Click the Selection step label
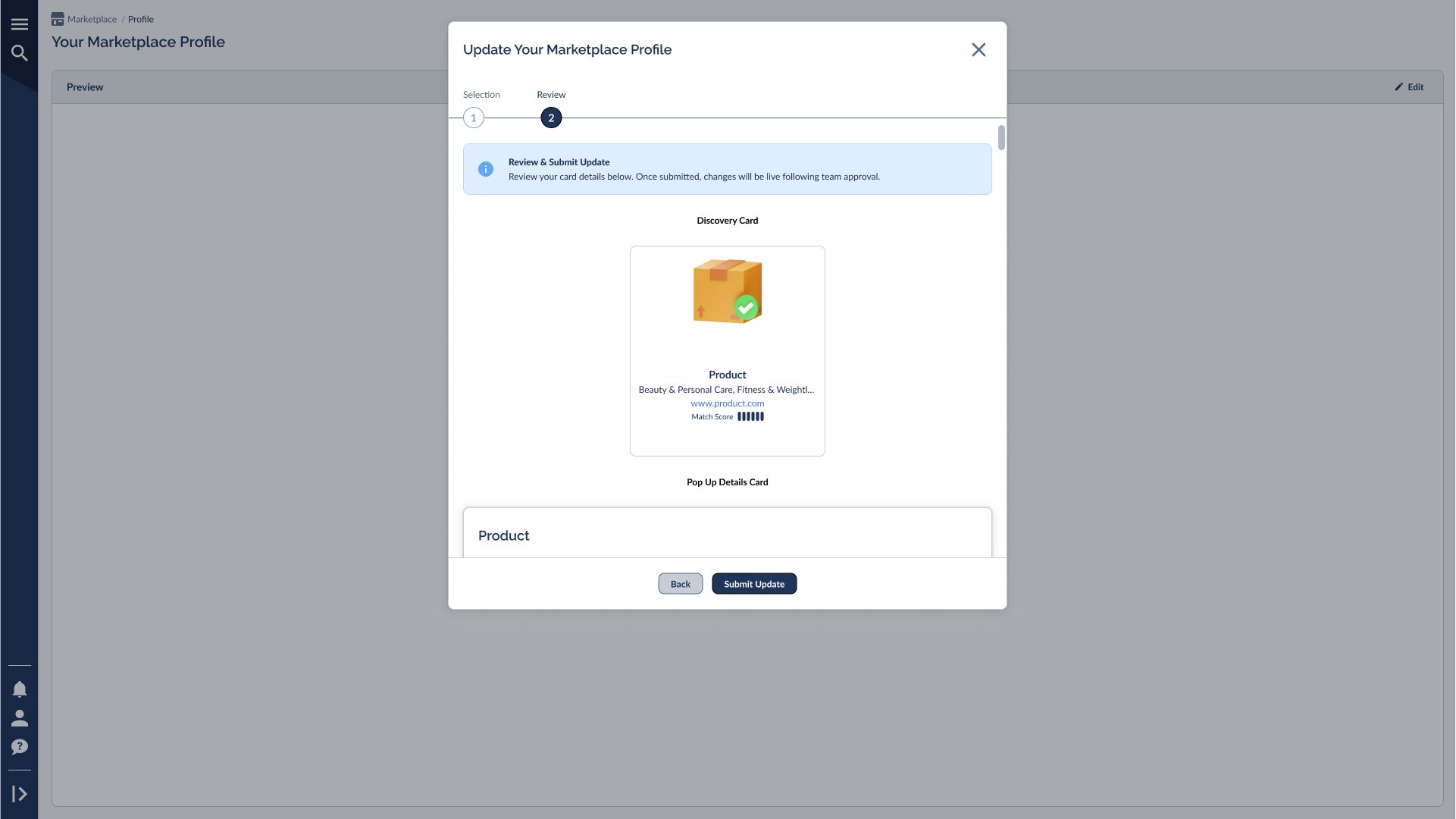This screenshot has height=819, width=1456. (481, 95)
